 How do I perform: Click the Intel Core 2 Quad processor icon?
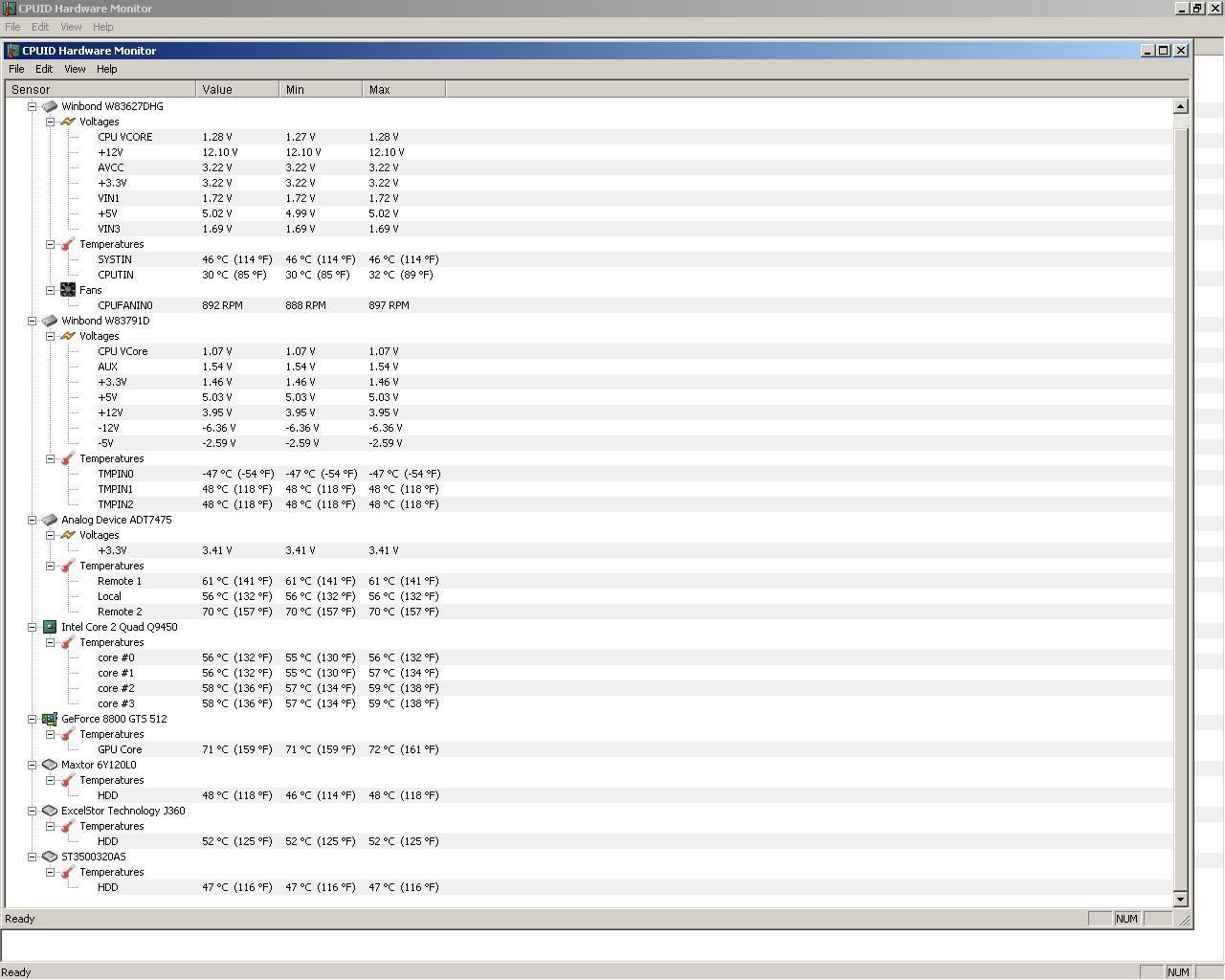50,627
